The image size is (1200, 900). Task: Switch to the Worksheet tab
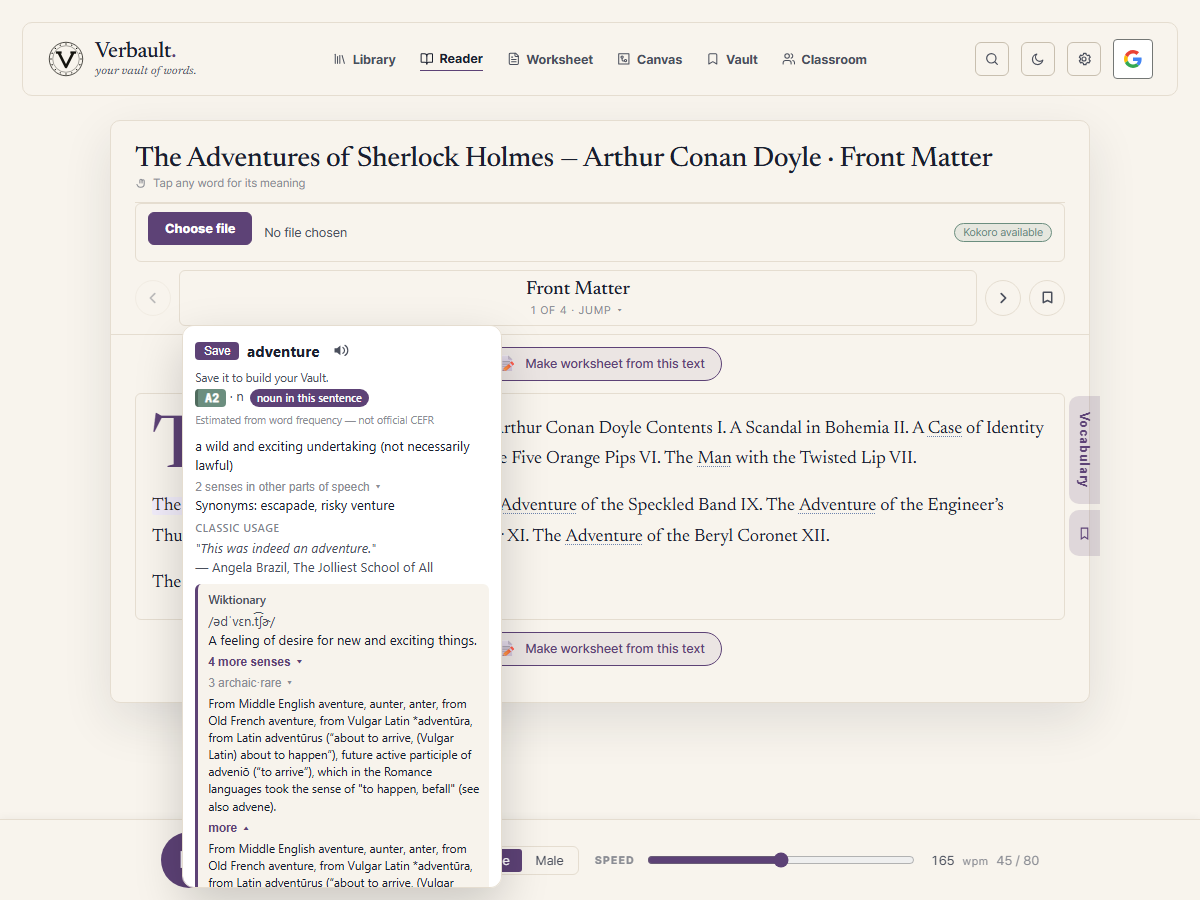[550, 59]
